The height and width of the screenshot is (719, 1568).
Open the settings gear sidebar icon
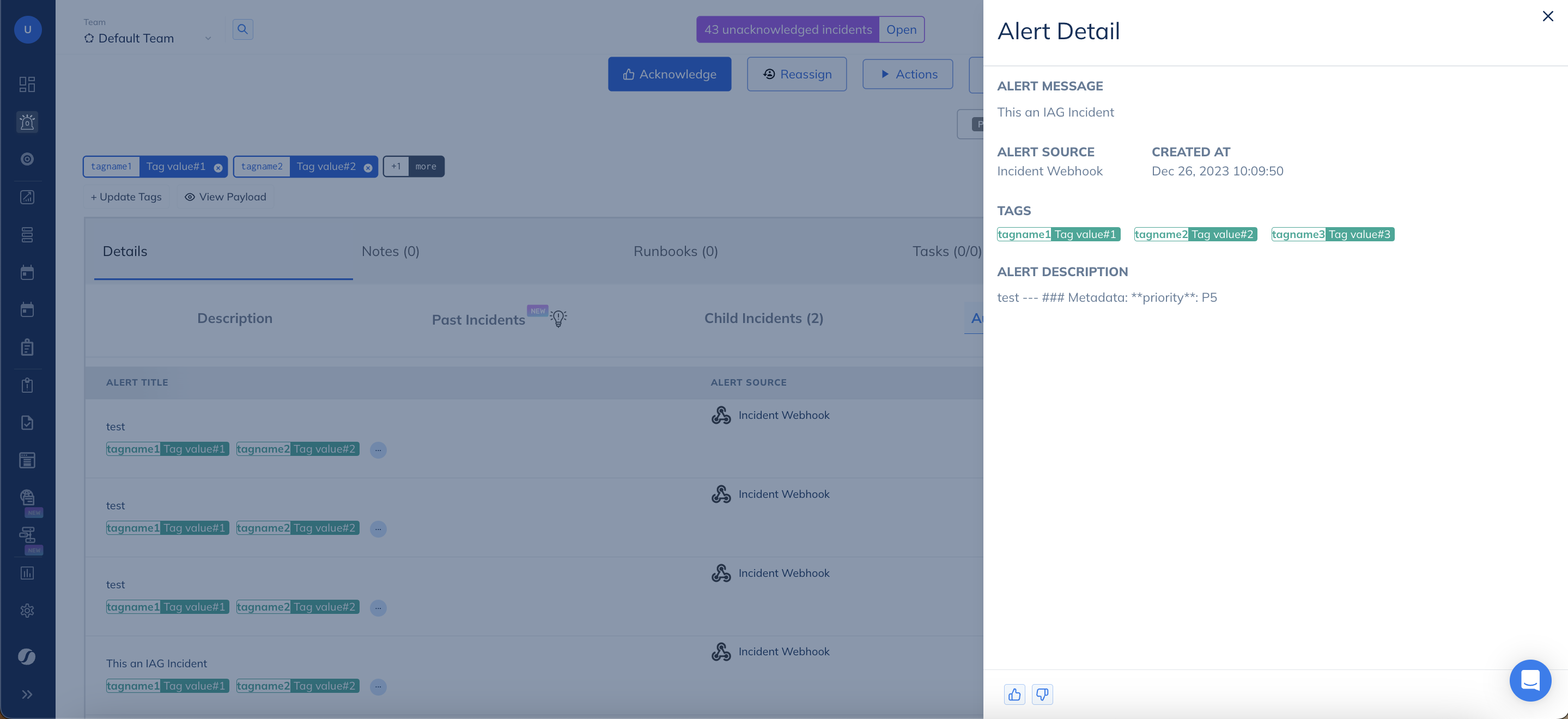27,611
